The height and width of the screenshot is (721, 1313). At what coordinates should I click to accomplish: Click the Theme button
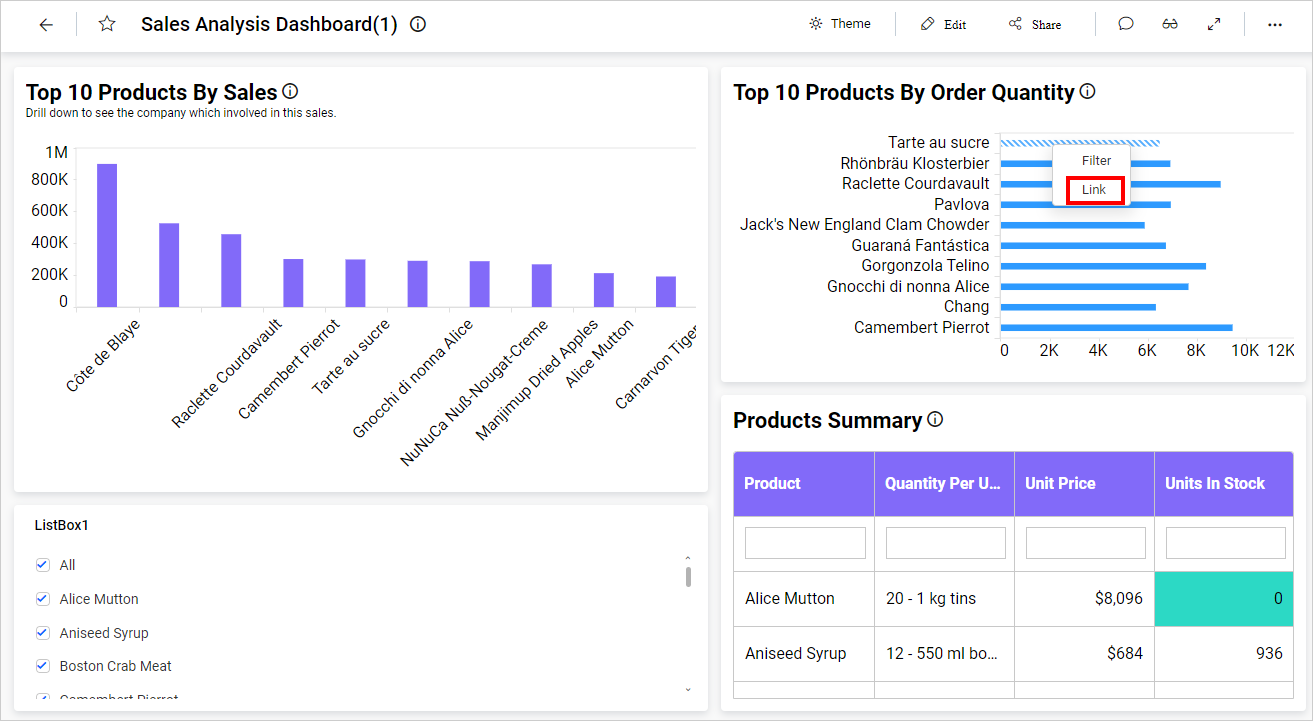point(840,24)
